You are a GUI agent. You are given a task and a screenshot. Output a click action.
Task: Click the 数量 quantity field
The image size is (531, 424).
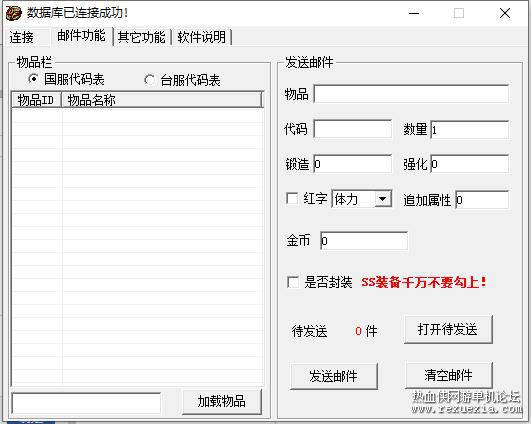tap(470, 130)
